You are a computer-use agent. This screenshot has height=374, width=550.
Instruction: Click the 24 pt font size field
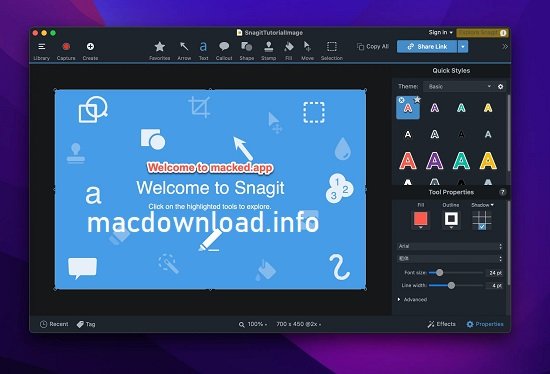coord(495,273)
